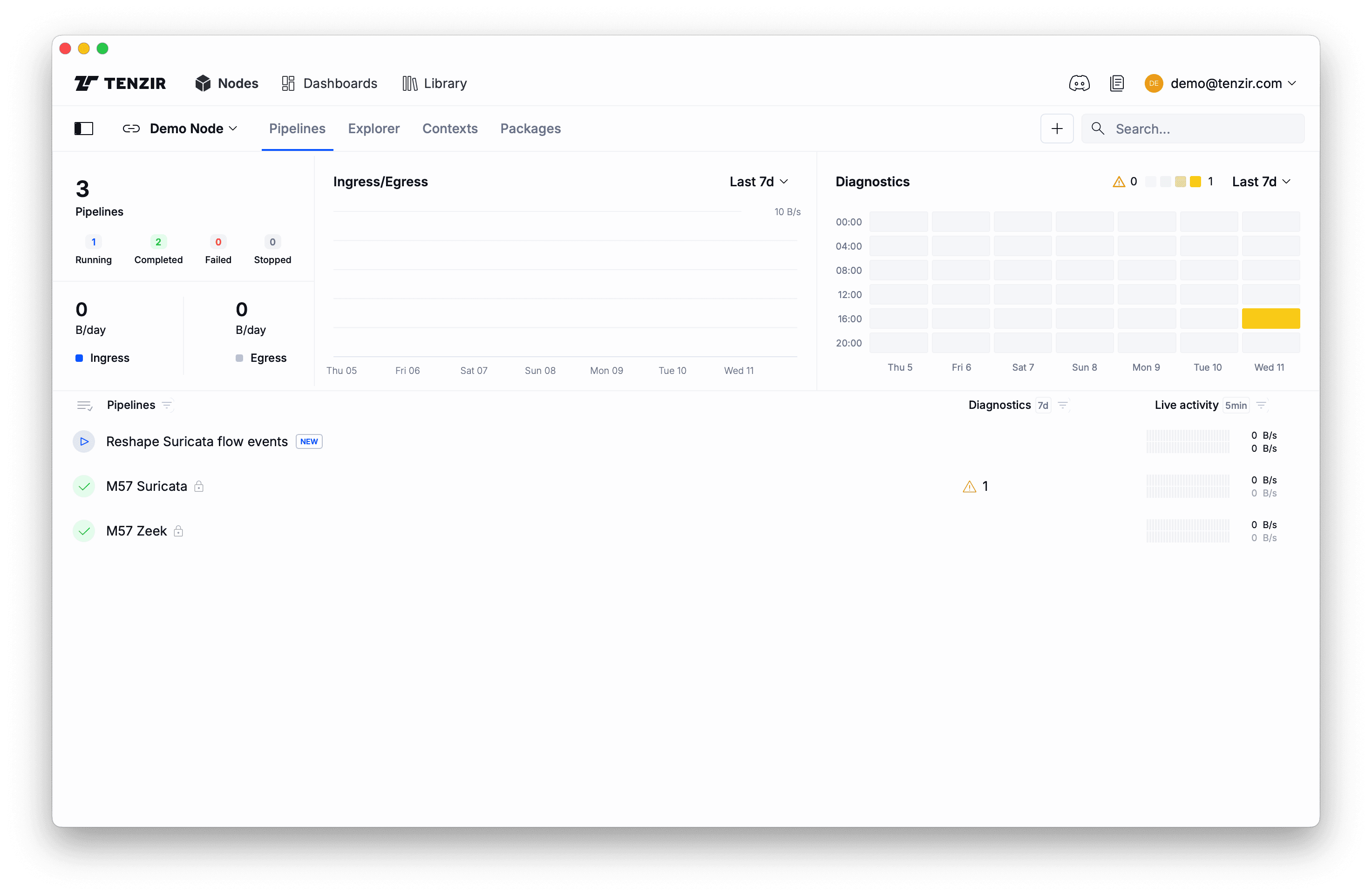Click the Tenzir logo
1372x896 pixels.
120,84
